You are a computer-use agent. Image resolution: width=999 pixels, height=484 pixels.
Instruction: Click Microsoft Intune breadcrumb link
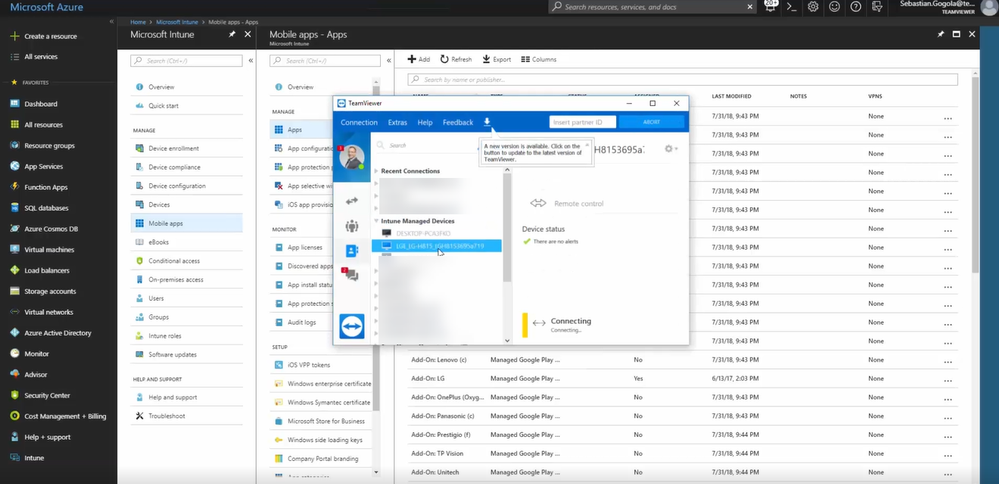177,22
